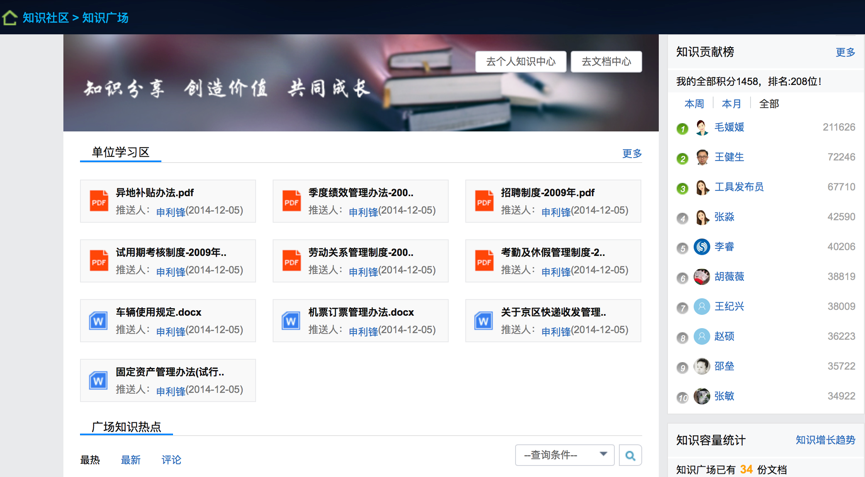
Task: Select the 最新 sort tab
Action: click(x=131, y=460)
